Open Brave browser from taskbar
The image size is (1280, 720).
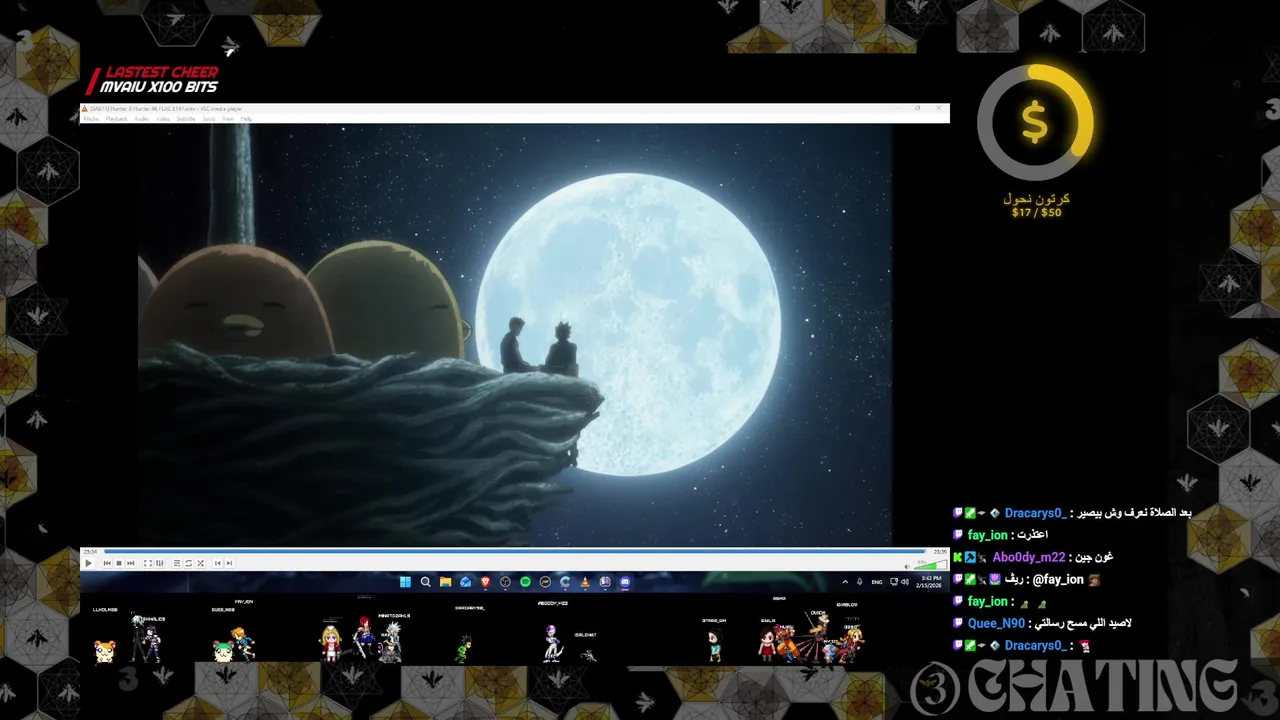point(485,582)
